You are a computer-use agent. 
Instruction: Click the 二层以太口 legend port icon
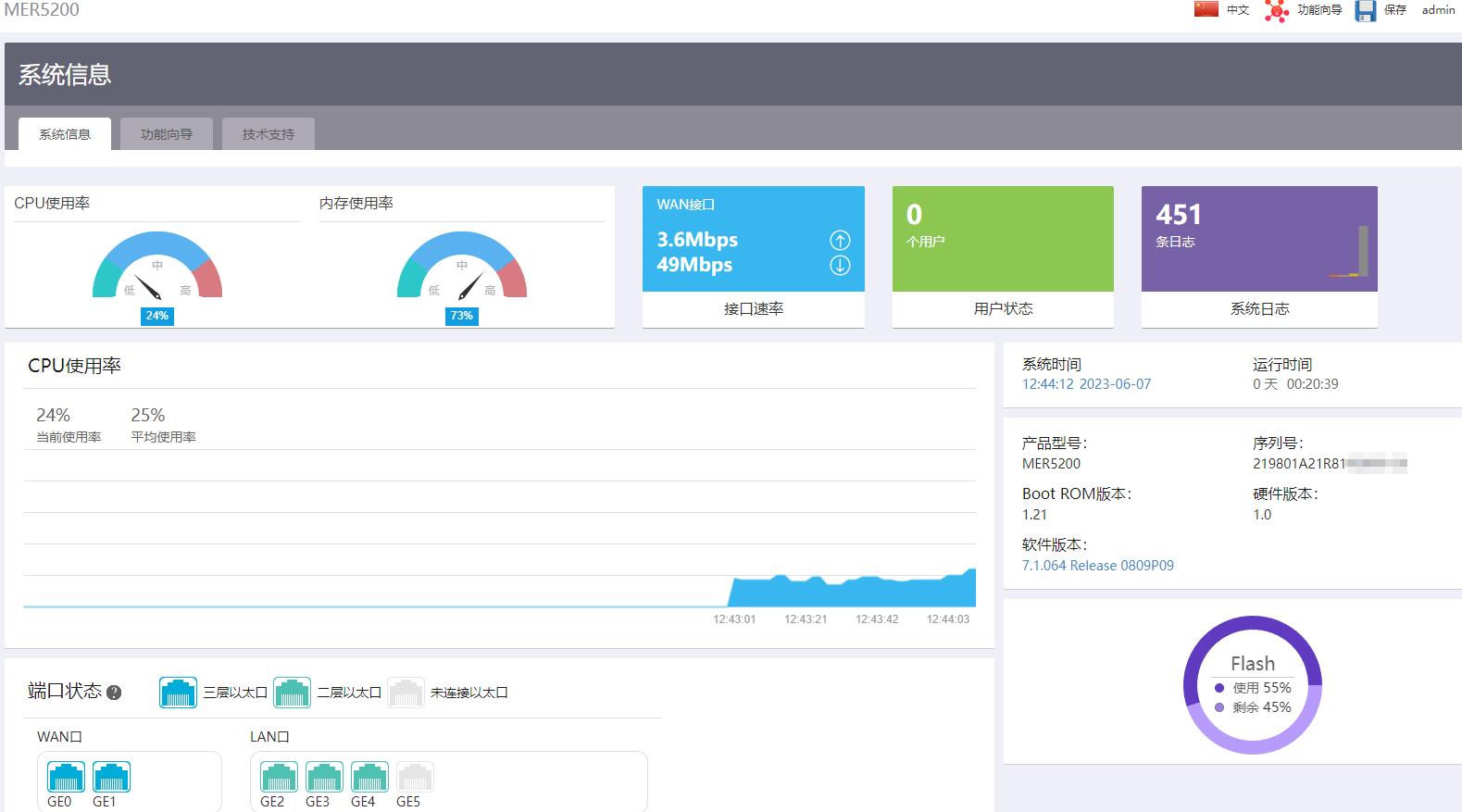(x=292, y=693)
